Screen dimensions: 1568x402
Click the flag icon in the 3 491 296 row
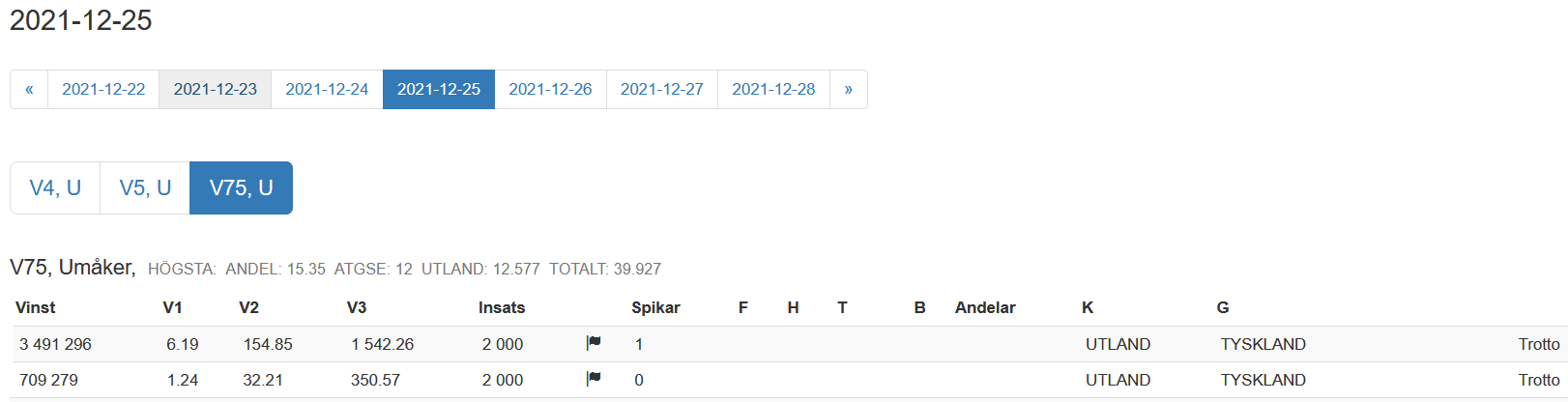594,343
